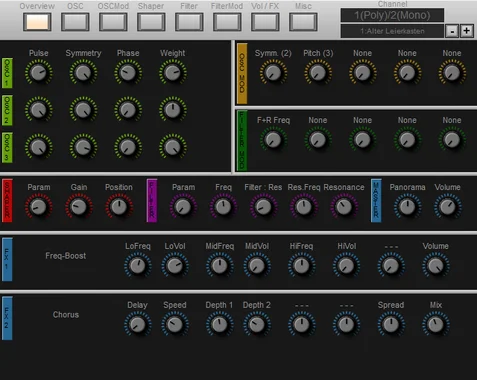Viewport: 477px width, 380px height.
Task: Click the green OSC 1 label
Action: (7, 73)
